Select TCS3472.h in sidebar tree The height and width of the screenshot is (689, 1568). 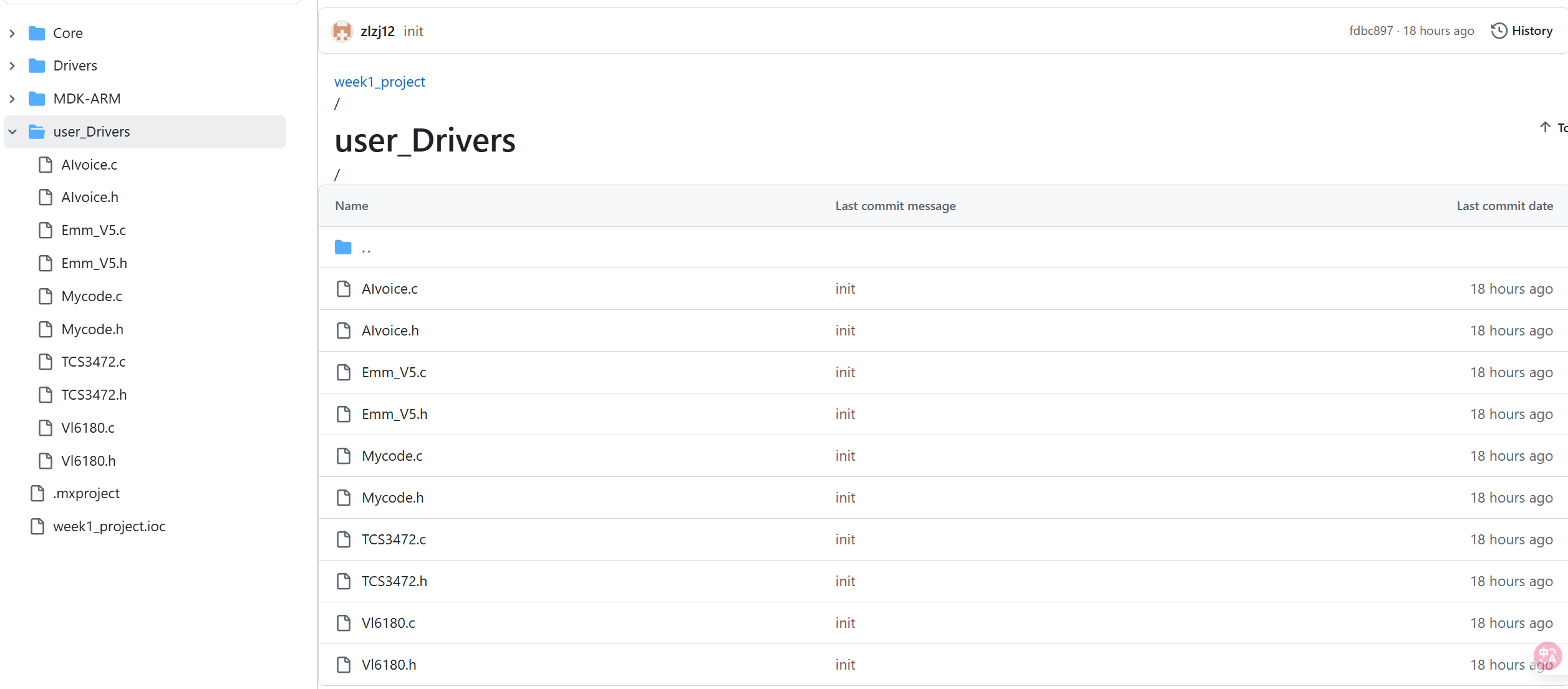pyautogui.click(x=94, y=395)
